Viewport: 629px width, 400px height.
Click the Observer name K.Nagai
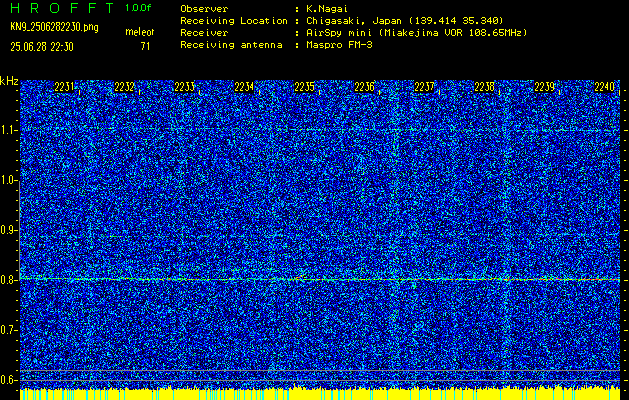327,9
